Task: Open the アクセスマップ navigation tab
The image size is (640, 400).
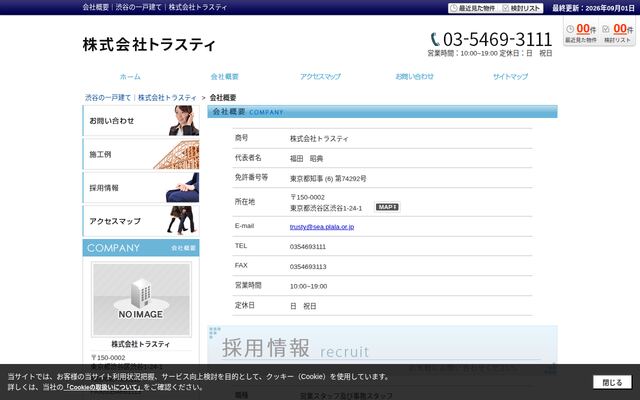Action: click(x=320, y=76)
